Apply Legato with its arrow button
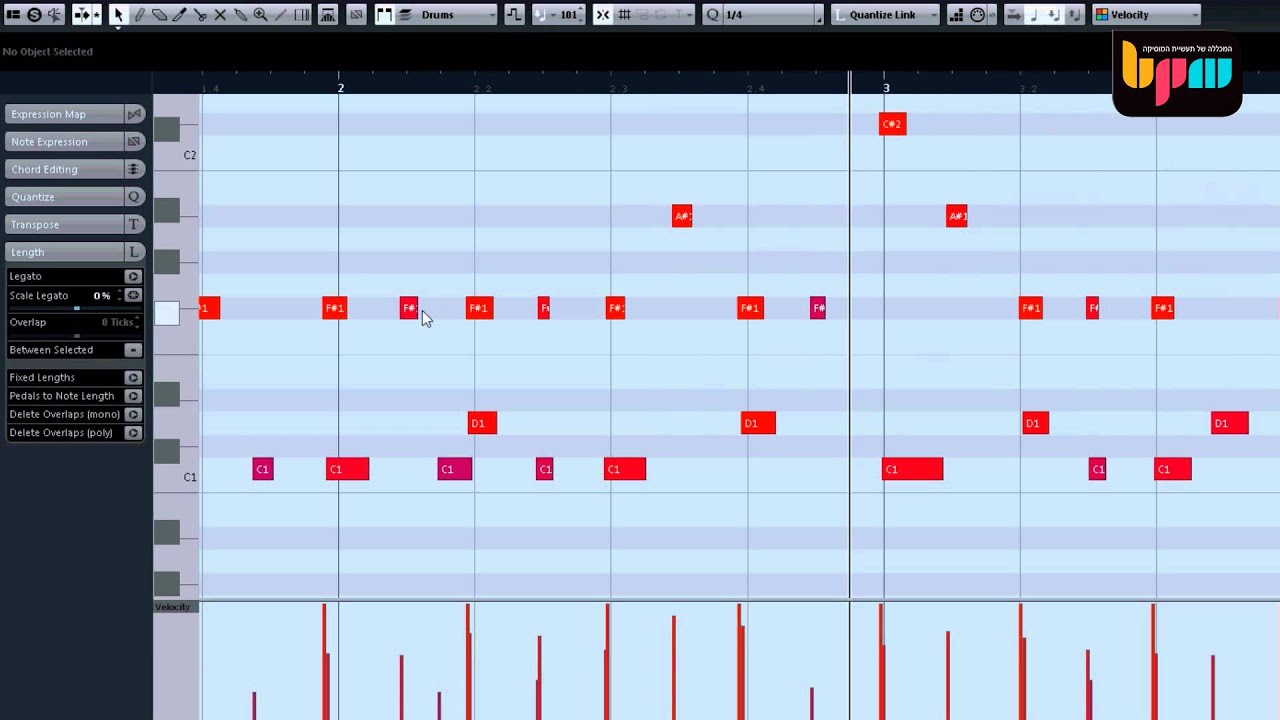The height and width of the screenshot is (720, 1280). point(133,276)
